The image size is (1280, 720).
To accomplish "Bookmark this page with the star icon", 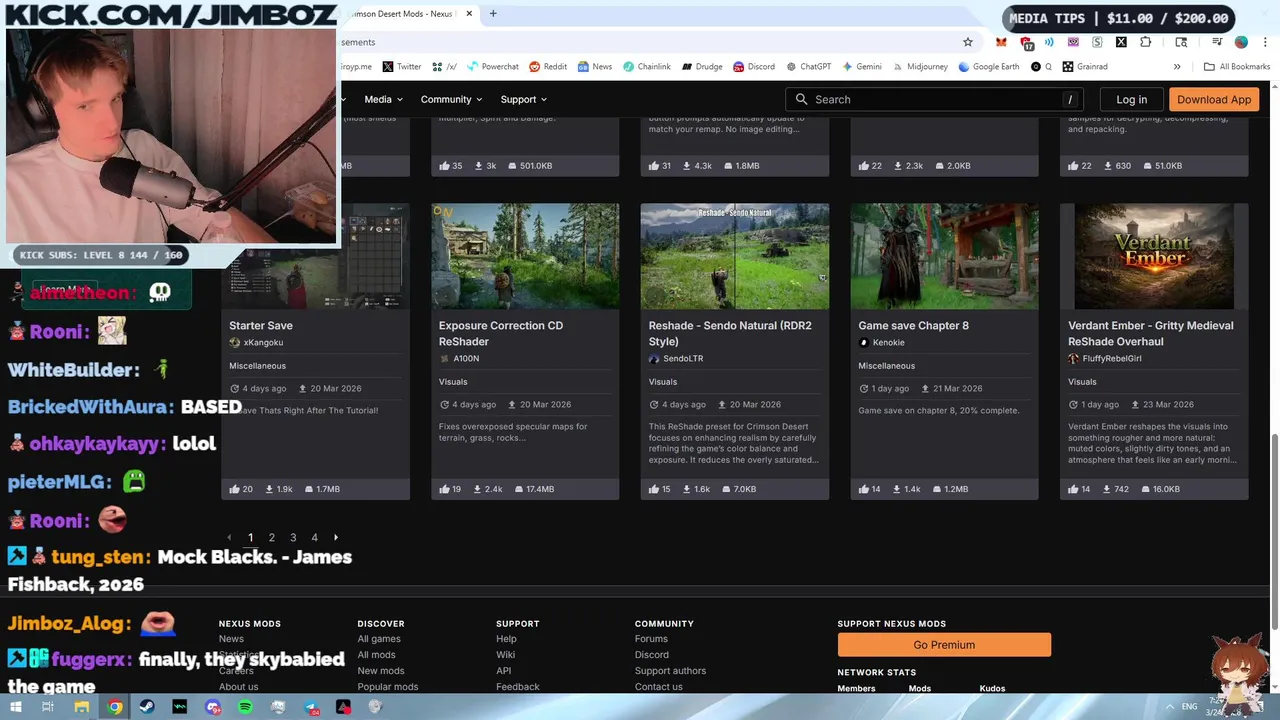I will pyautogui.click(x=968, y=42).
